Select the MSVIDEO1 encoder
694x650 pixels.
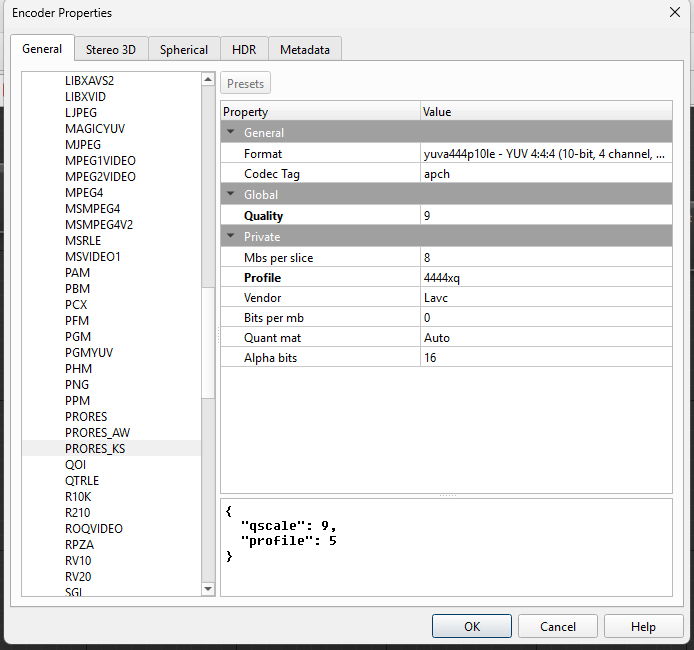tap(93, 256)
